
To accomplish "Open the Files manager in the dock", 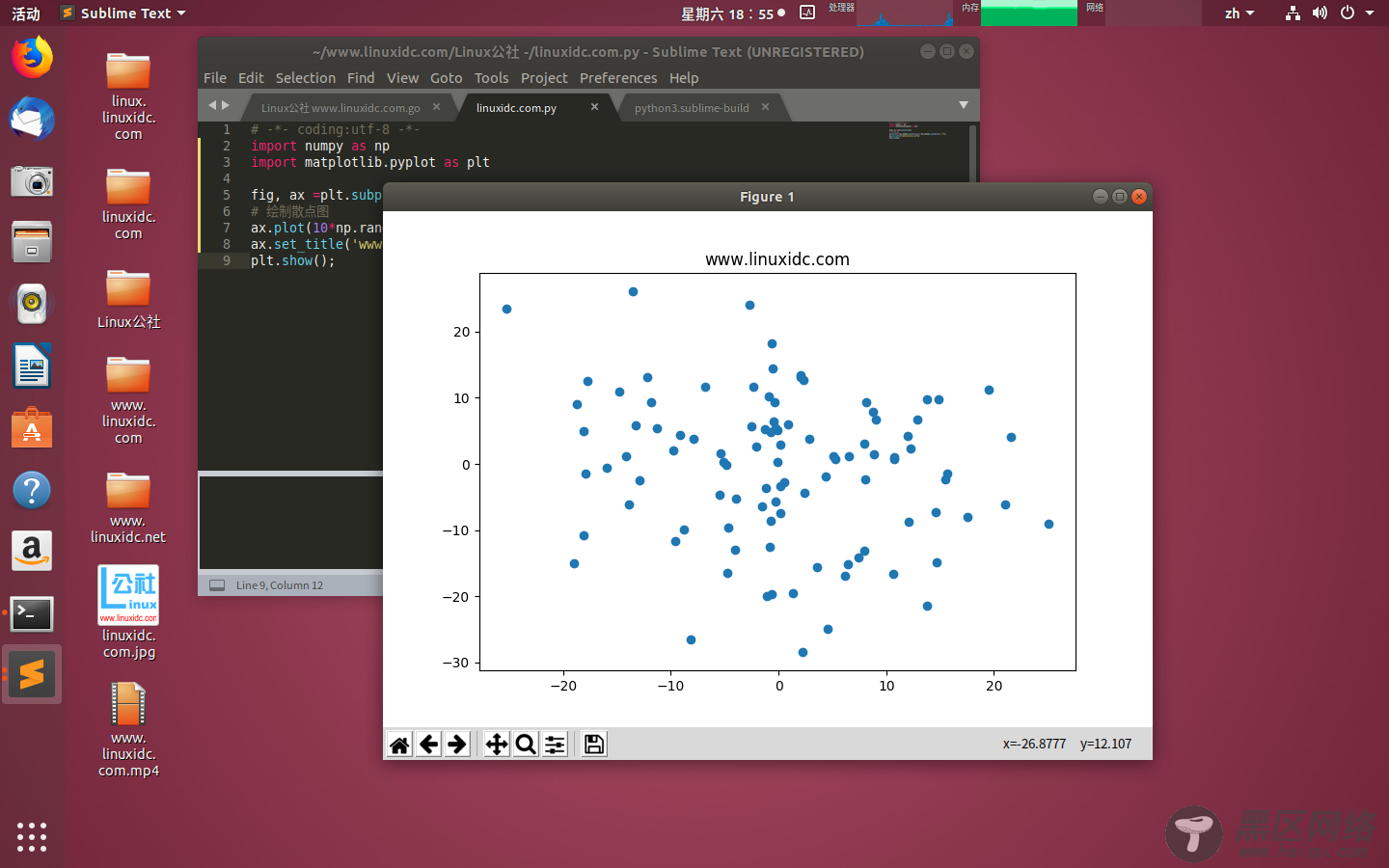I will (32, 242).
